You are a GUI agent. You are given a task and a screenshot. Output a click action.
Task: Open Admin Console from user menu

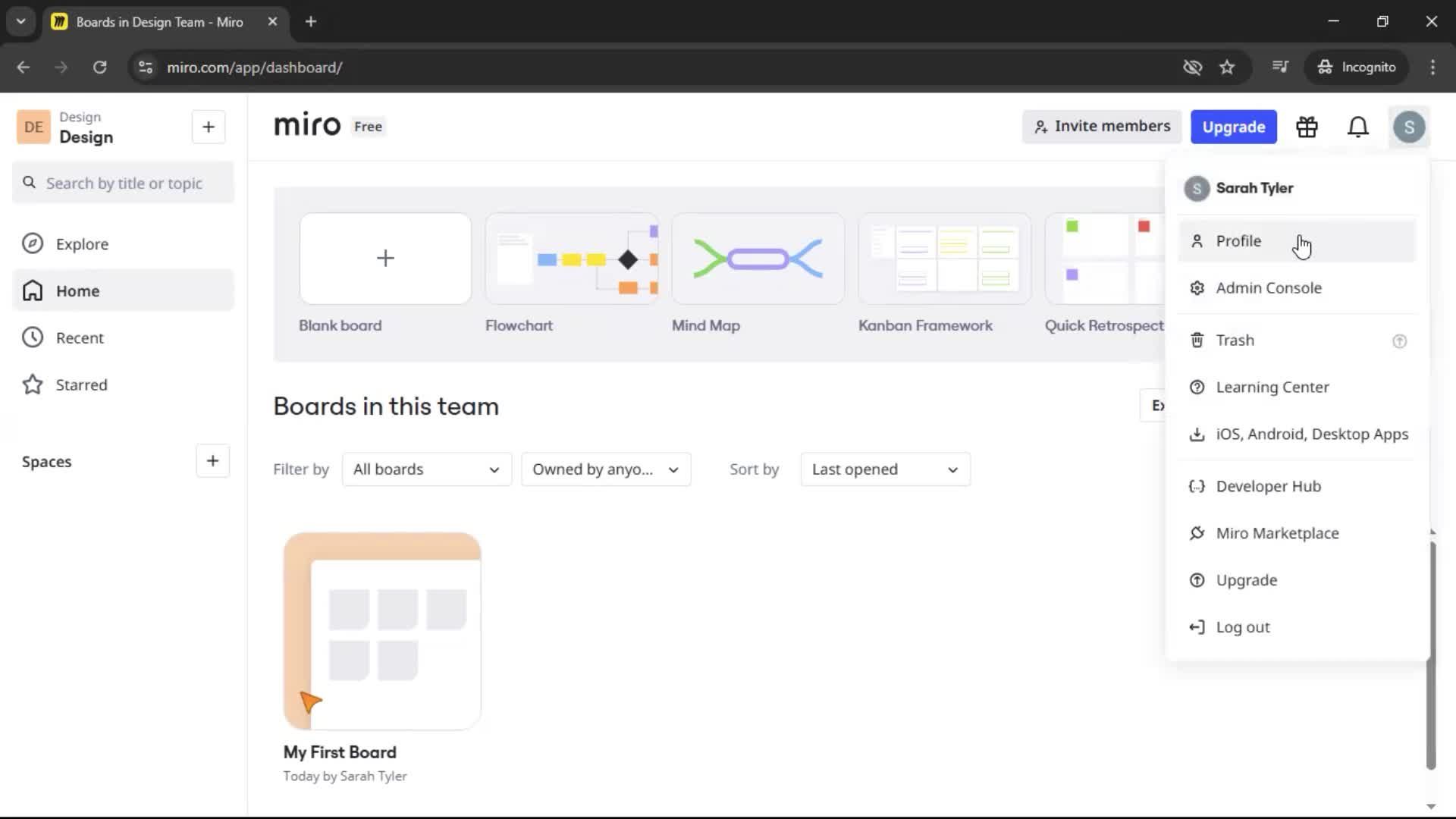[1297, 288]
